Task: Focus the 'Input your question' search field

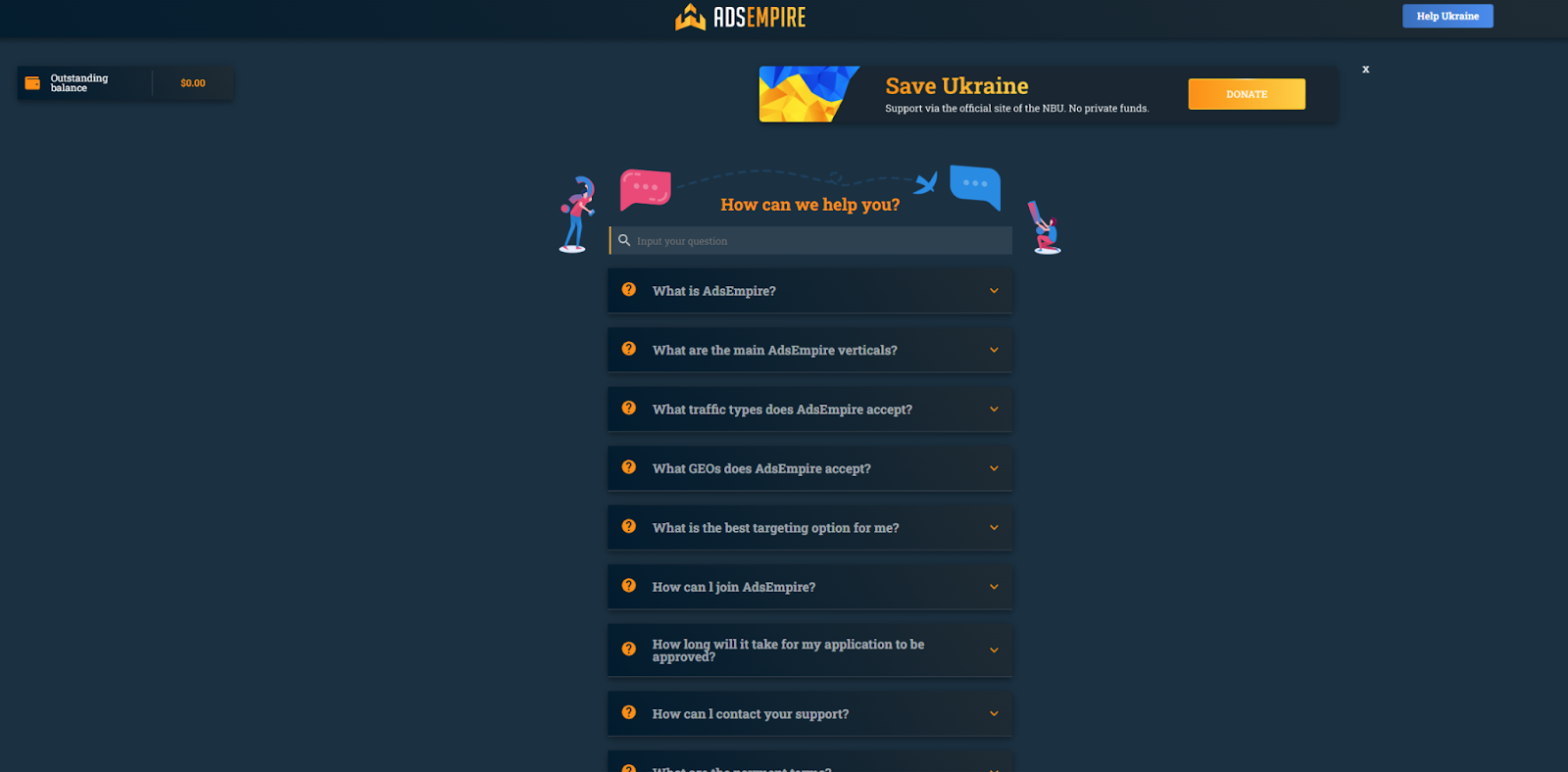Action: tap(810, 241)
